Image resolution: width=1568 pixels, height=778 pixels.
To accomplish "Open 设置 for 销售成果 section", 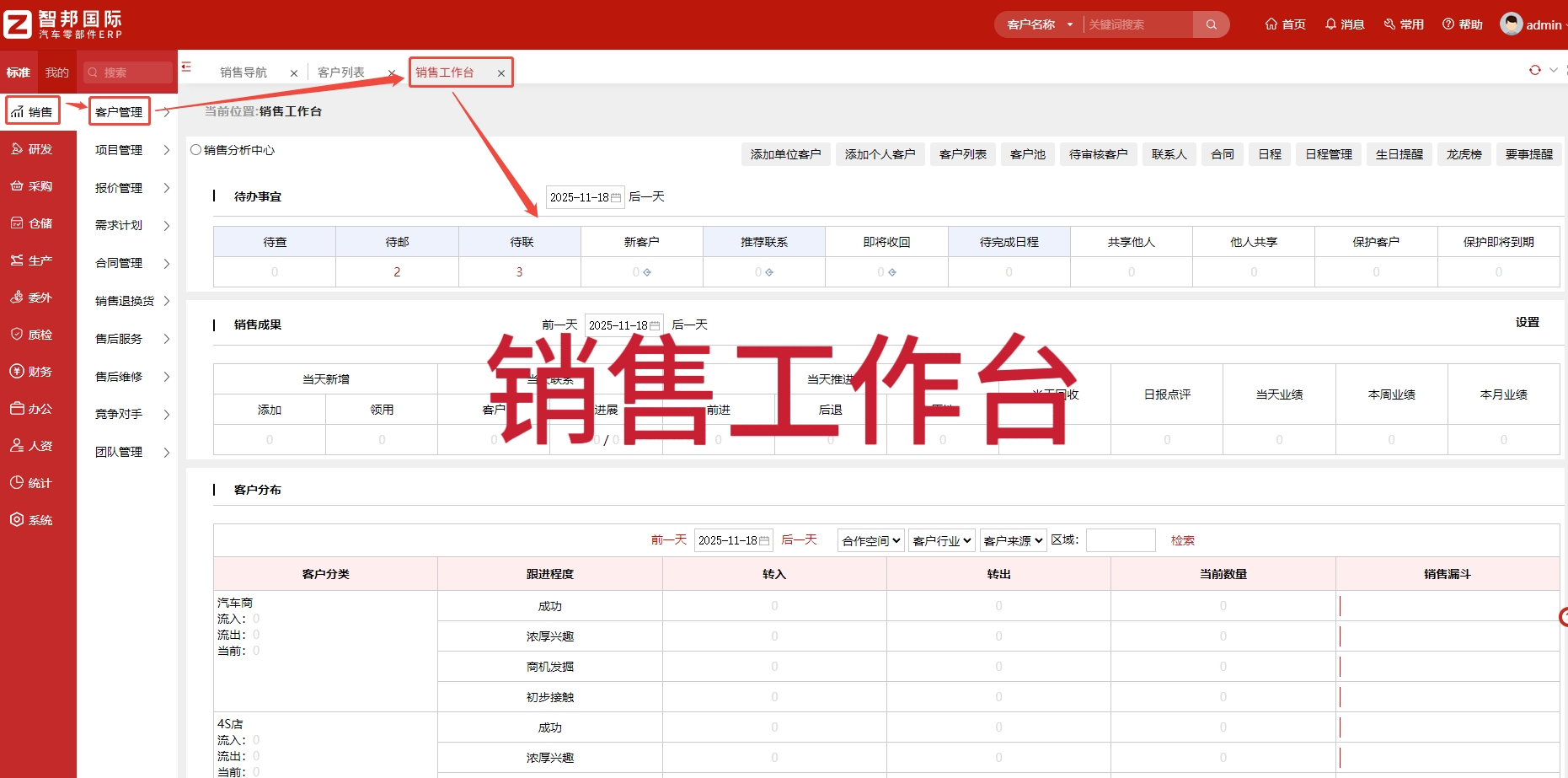I will point(1528,322).
